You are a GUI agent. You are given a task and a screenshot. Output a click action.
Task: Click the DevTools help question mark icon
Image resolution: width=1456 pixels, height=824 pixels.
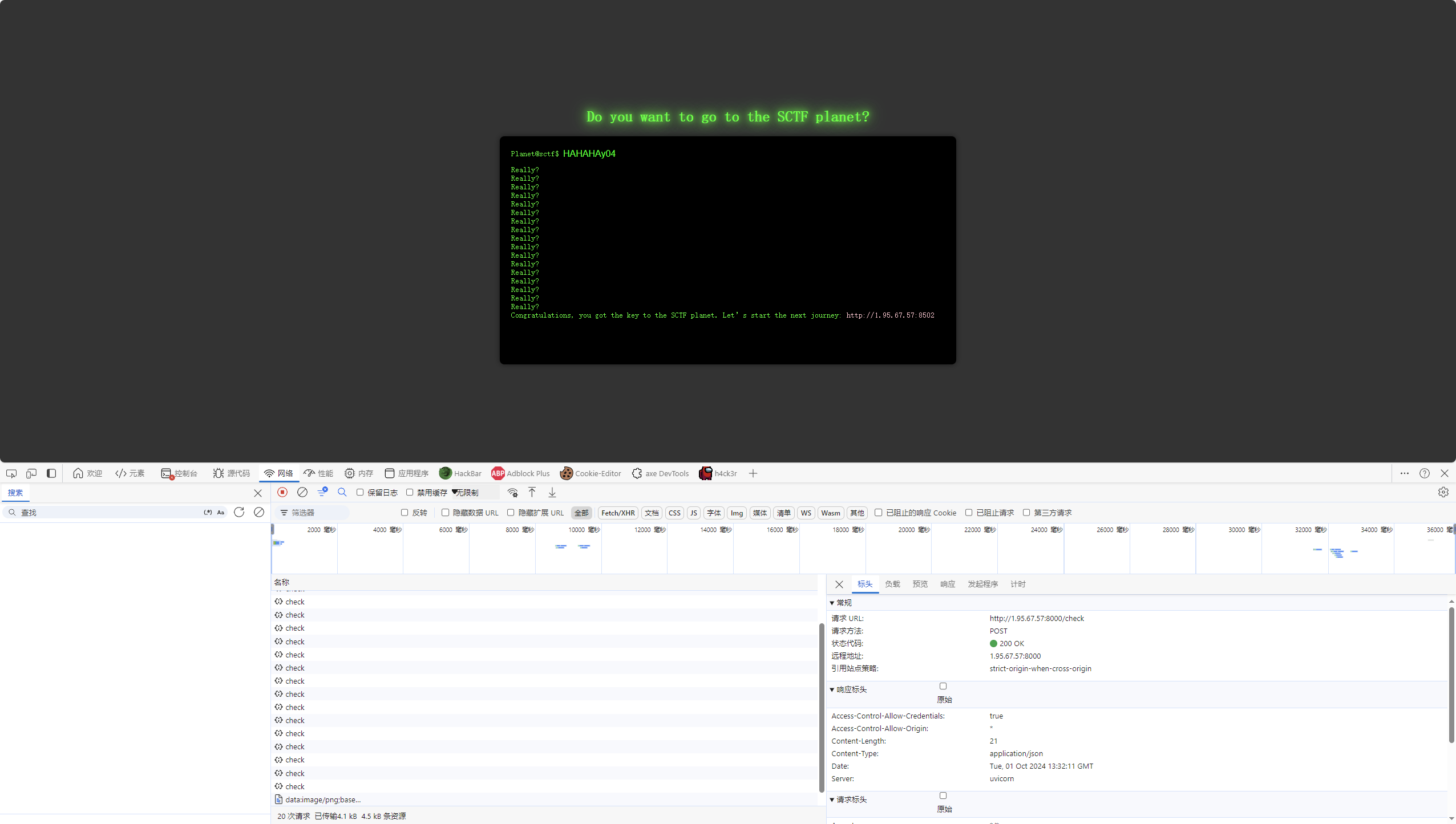pyautogui.click(x=1425, y=473)
